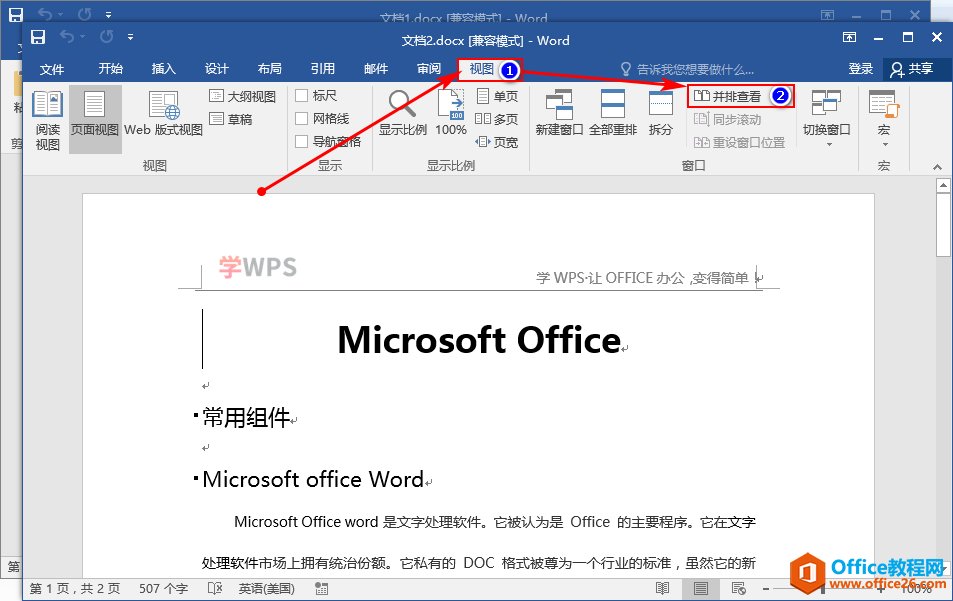Click the macro recording status bar icon
Image resolution: width=953 pixels, height=601 pixels.
click(x=322, y=588)
